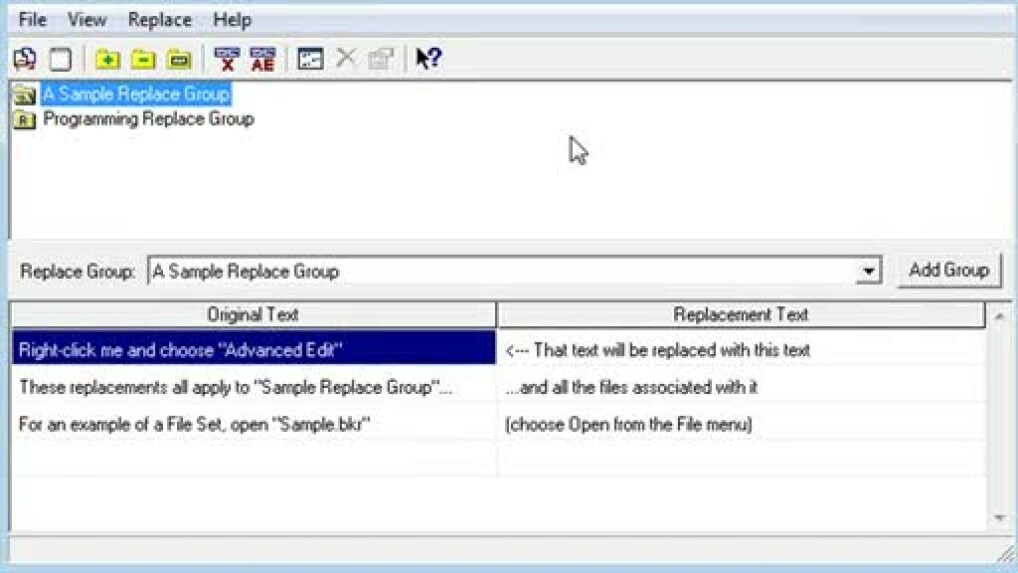Click the toolbar icon with red X

[x=227, y=59]
